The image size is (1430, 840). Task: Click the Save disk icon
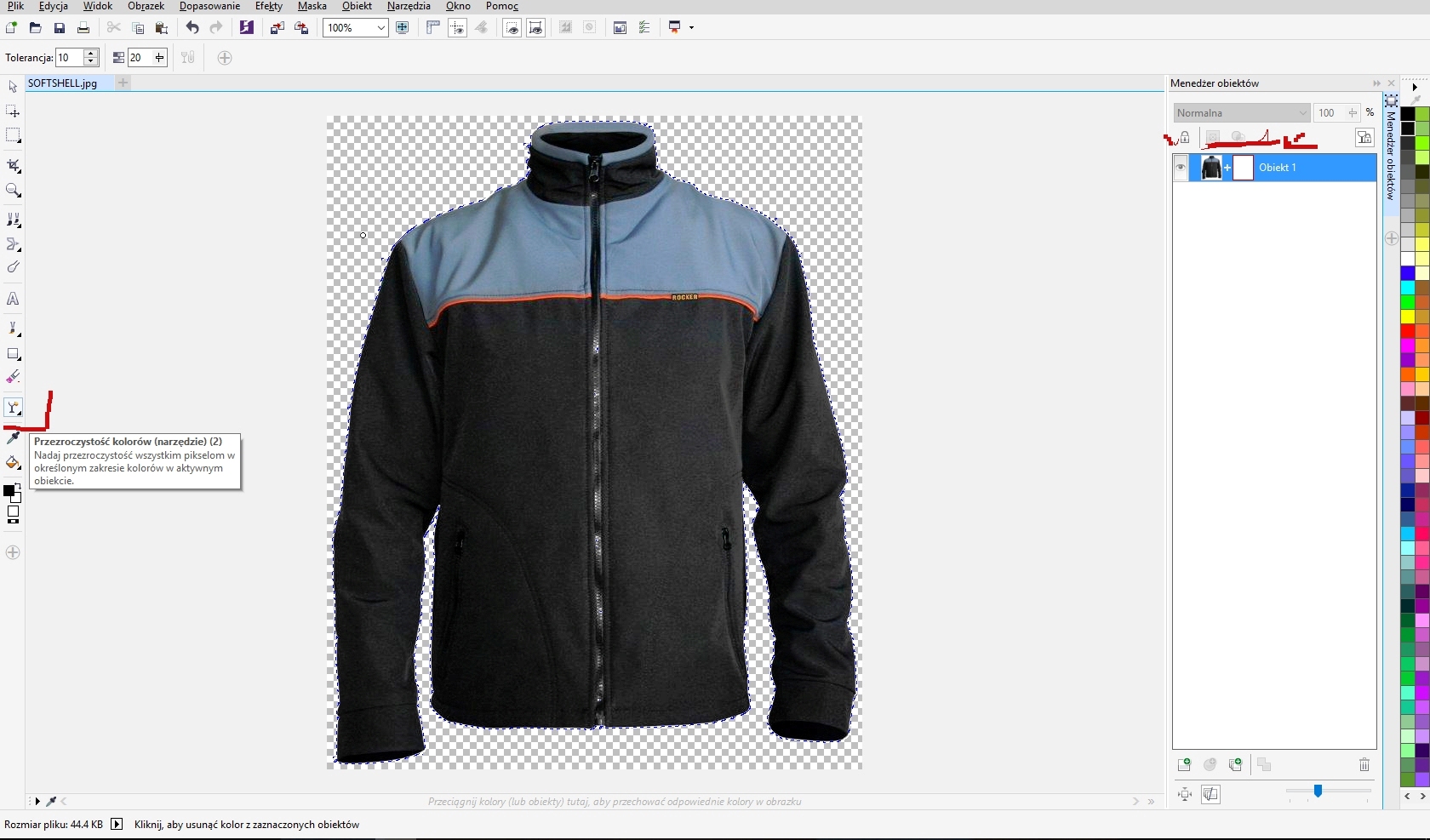(60, 28)
